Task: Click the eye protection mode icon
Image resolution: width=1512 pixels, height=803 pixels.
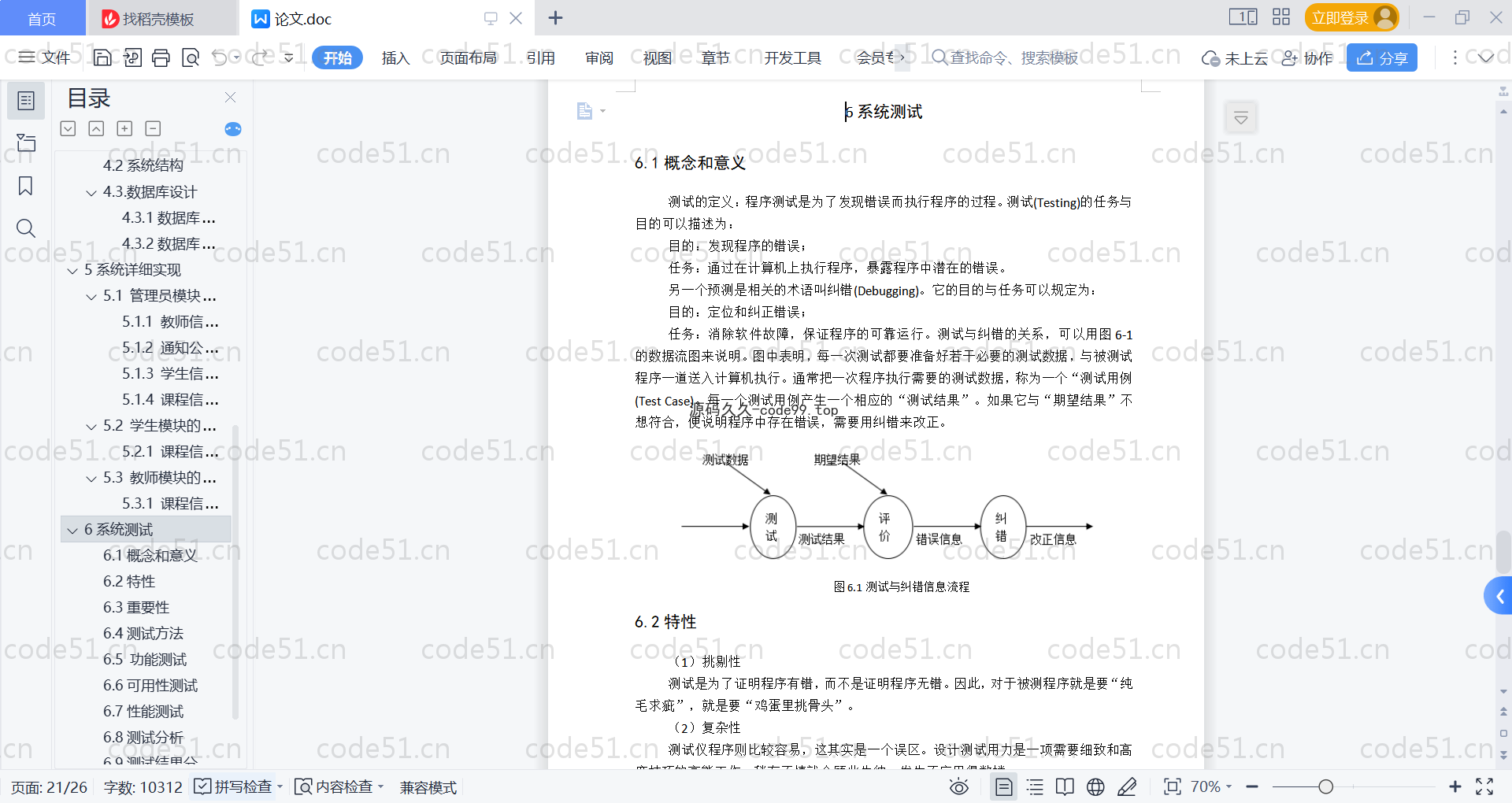Action: 959,786
